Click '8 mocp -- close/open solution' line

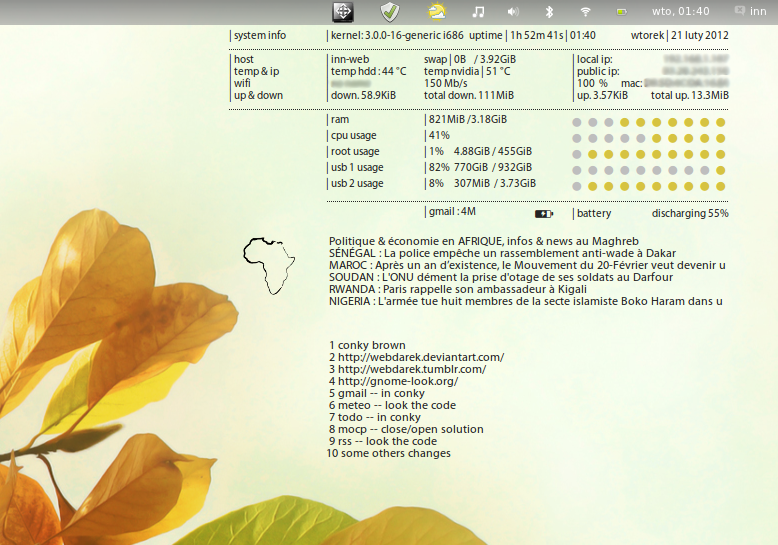pyautogui.click(x=406, y=429)
